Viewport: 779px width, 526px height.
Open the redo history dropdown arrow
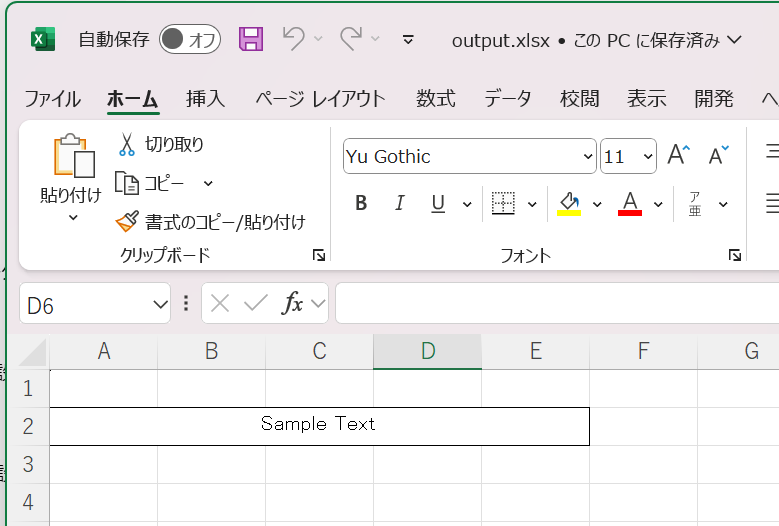pos(376,39)
